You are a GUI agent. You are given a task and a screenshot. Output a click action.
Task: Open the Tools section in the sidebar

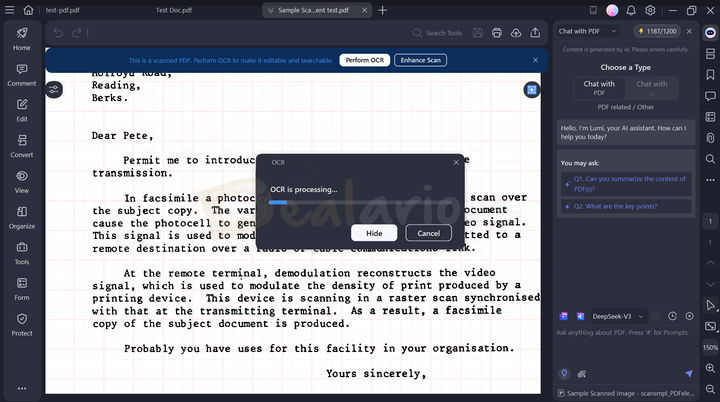coord(22,253)
